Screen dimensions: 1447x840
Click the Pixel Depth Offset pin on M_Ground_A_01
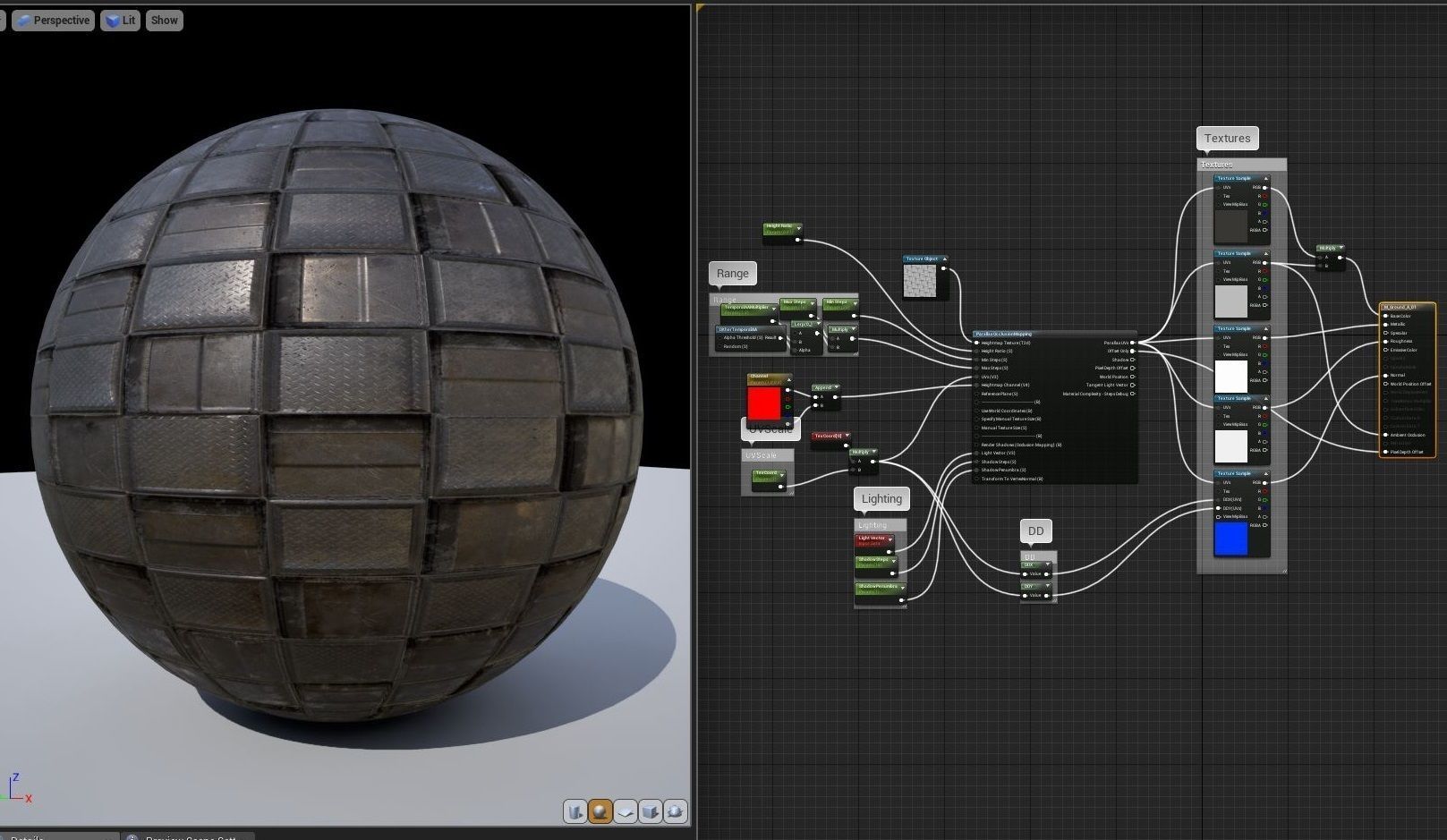pos(1385,452)
